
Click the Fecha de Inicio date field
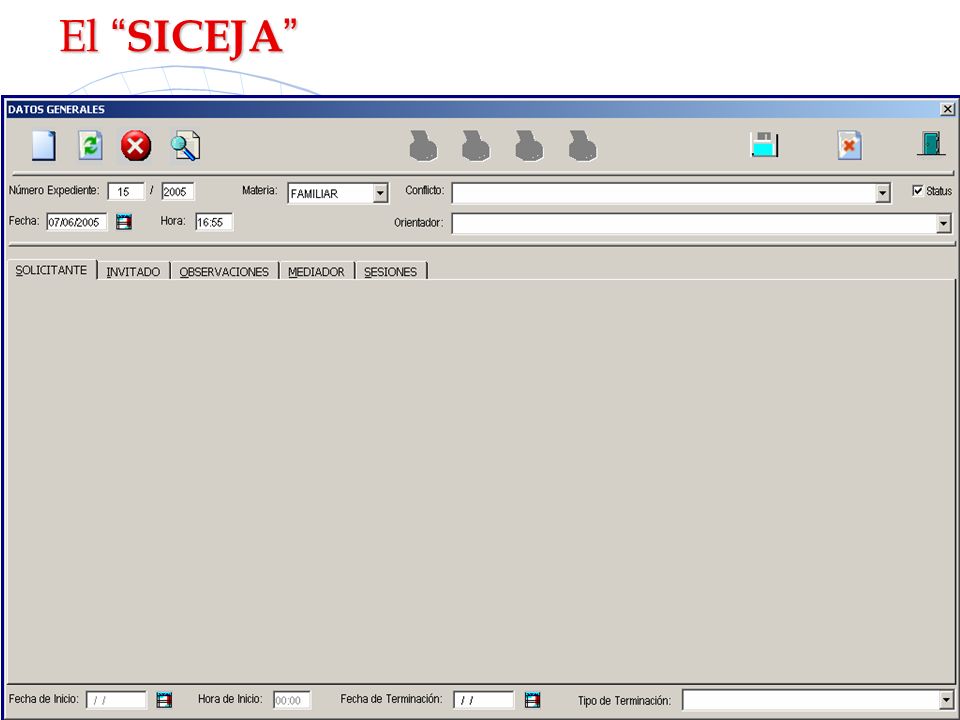[116, 700]
